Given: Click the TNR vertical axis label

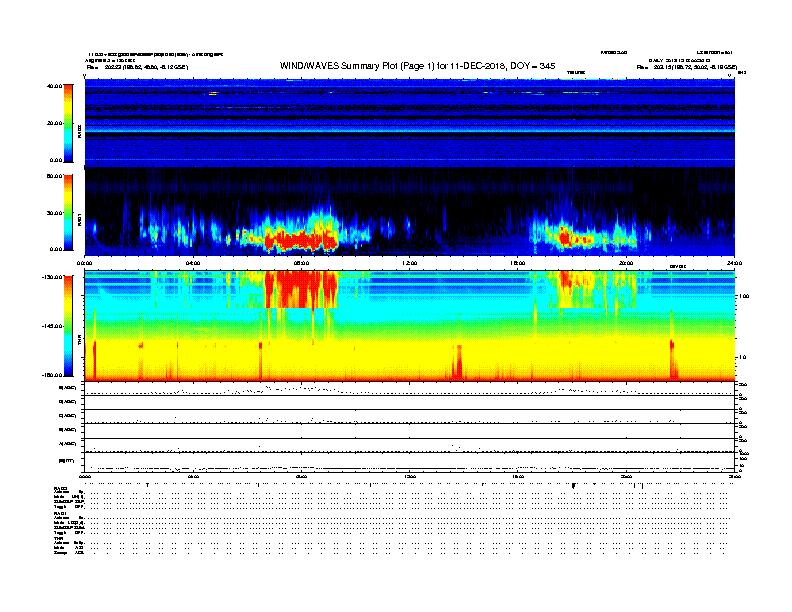Looking at the screenshot, I should click(x=79, y=342).
